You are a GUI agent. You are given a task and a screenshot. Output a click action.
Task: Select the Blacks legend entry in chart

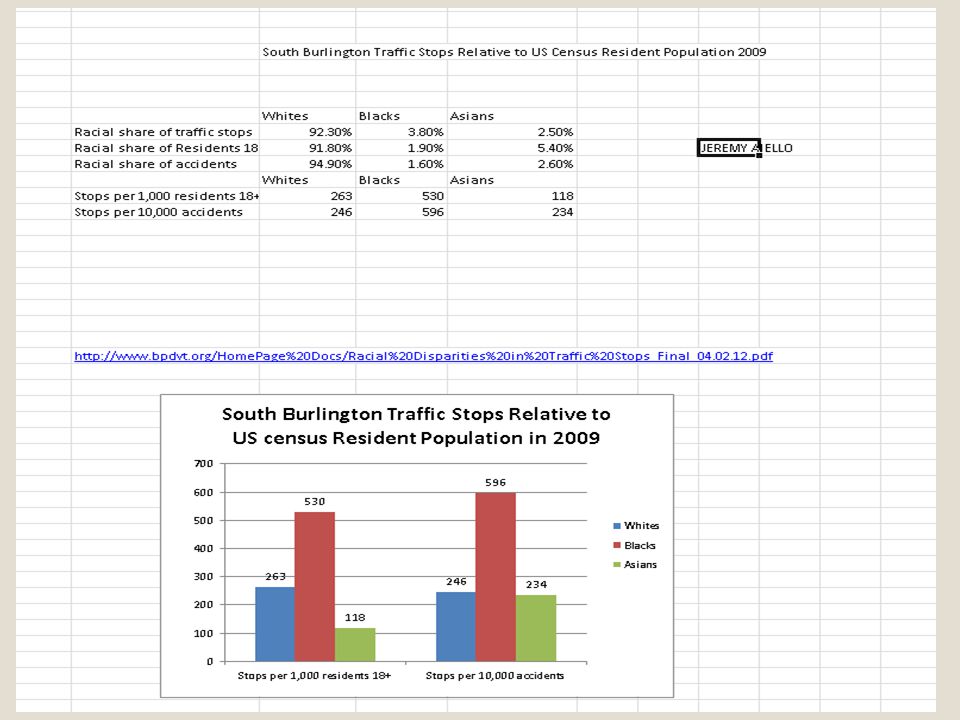(634, 545)
